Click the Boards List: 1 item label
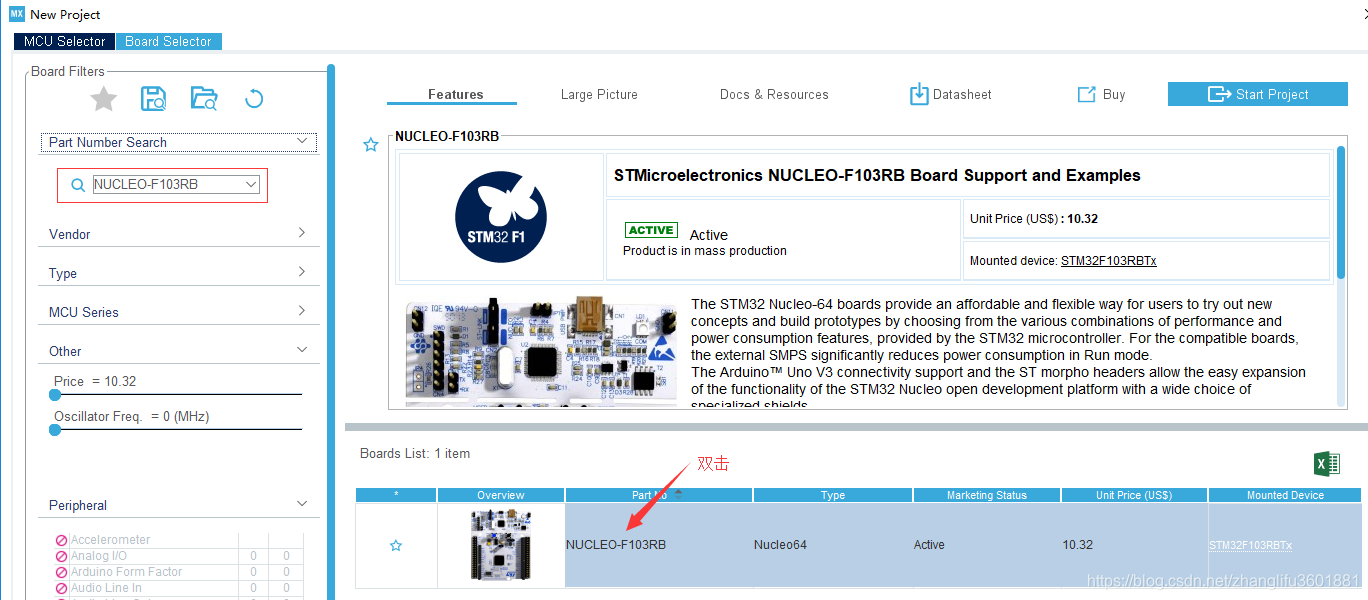 pyautogui.click(x=415, y=453)
